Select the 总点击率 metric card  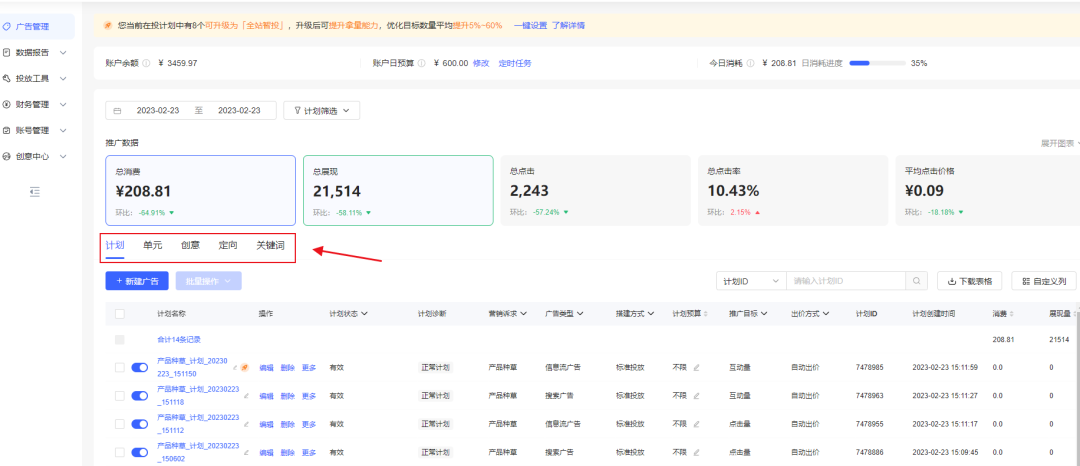click(x=791, y=190)
